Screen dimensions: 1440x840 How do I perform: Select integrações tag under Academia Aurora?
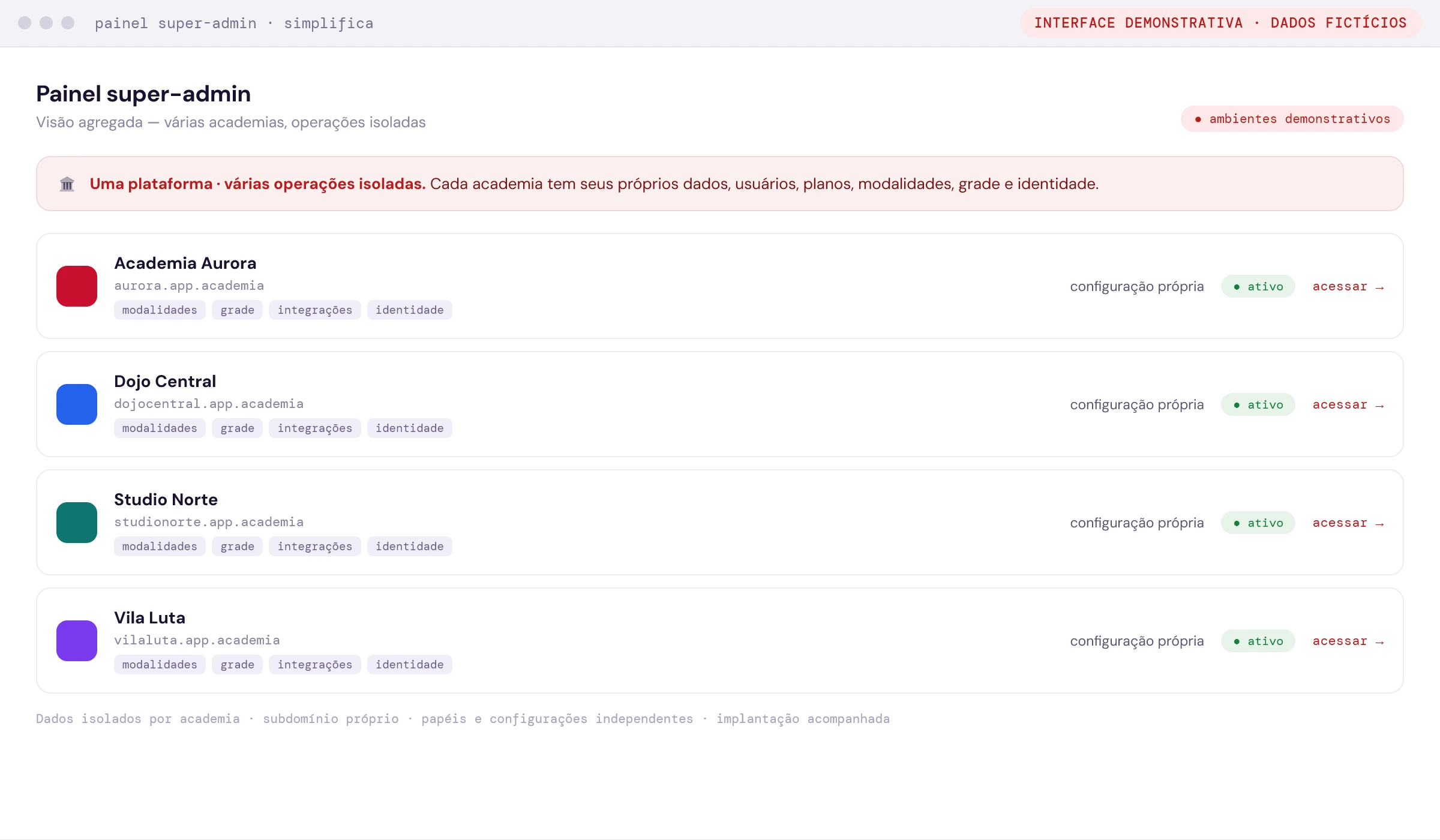[315, 310]
